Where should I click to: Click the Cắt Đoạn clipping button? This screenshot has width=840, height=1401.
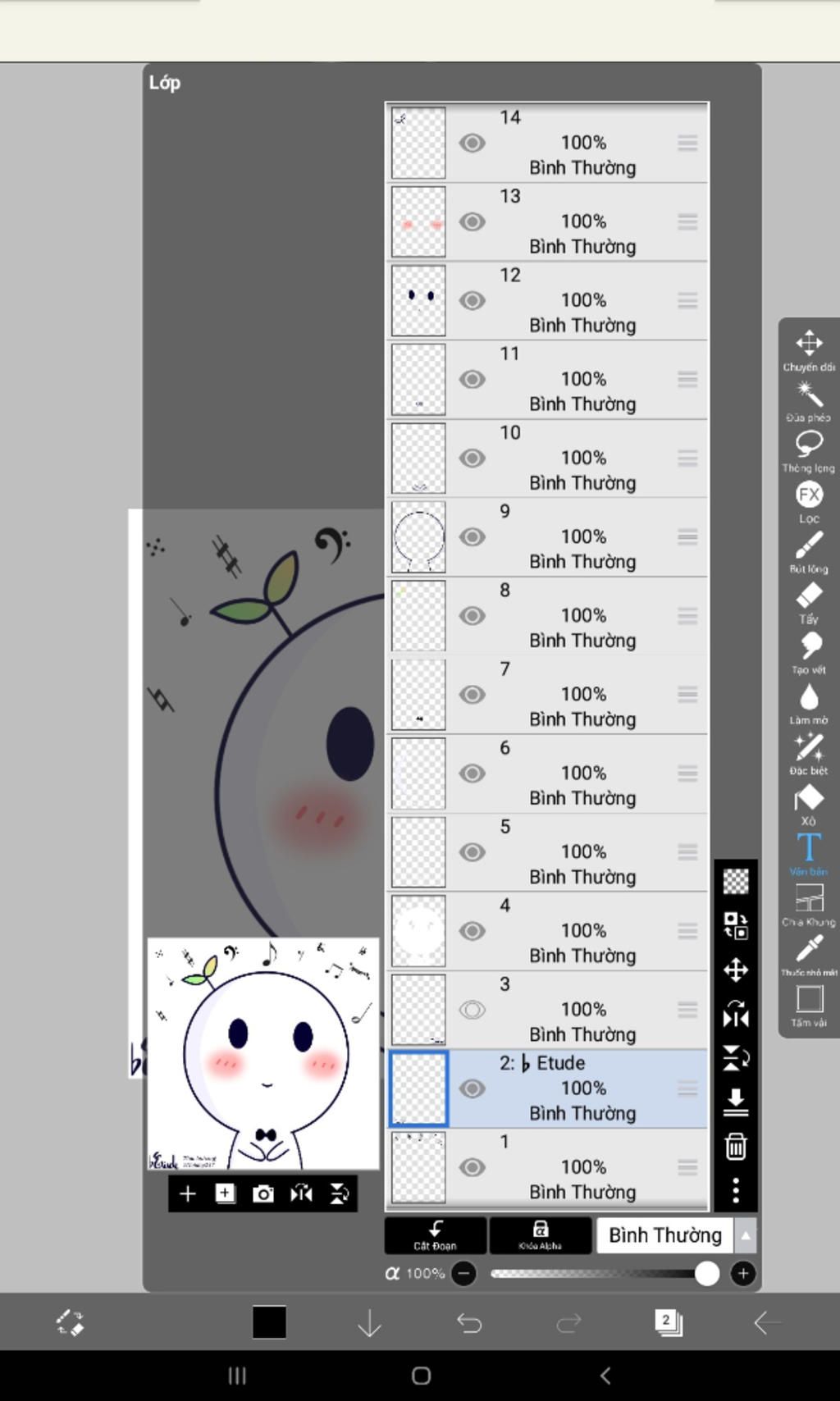435,1235
